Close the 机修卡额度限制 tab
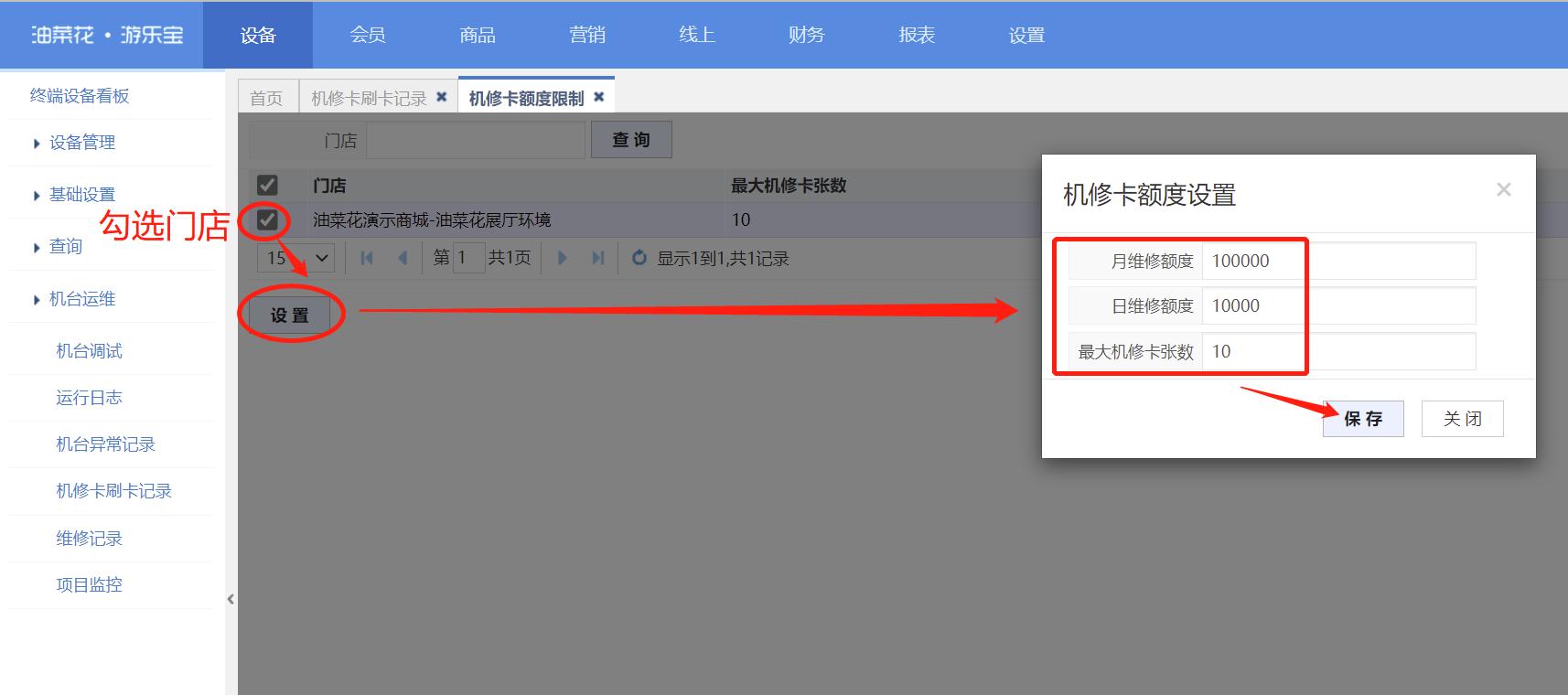This screenshot has width=1568, height=695. tap(598, 97)
